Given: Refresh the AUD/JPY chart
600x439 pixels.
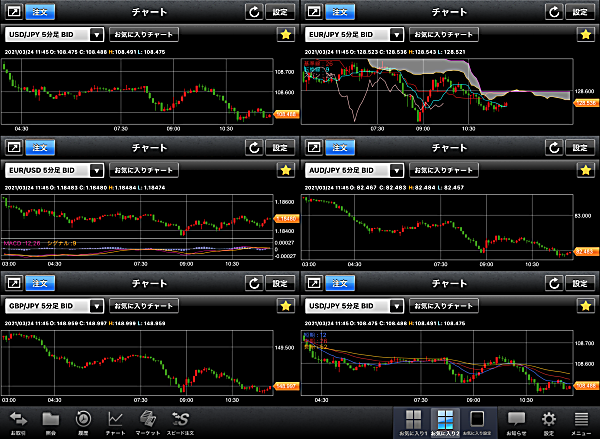Looking at the screenshot, I should [554, 147].
